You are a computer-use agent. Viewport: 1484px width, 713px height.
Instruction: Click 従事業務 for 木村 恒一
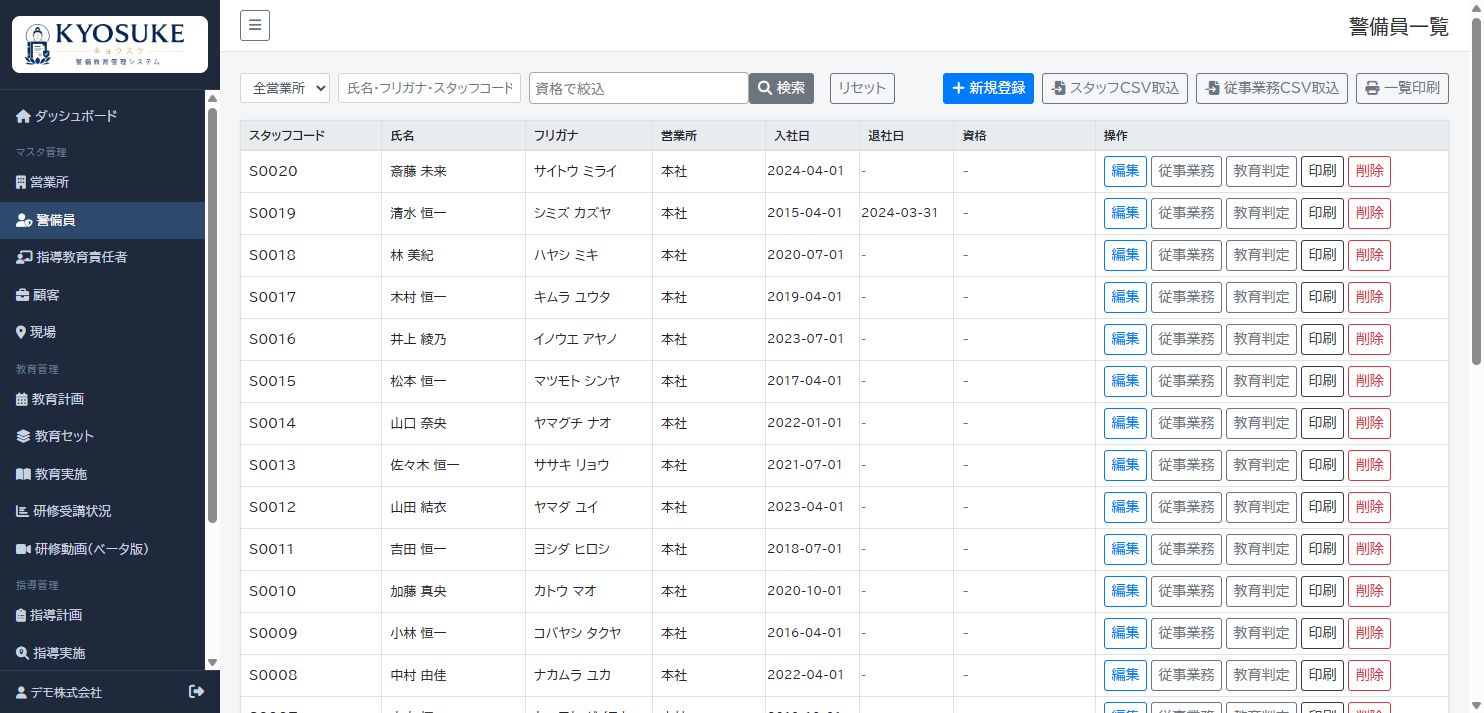pyautogui.click(x=1186, y=297)
